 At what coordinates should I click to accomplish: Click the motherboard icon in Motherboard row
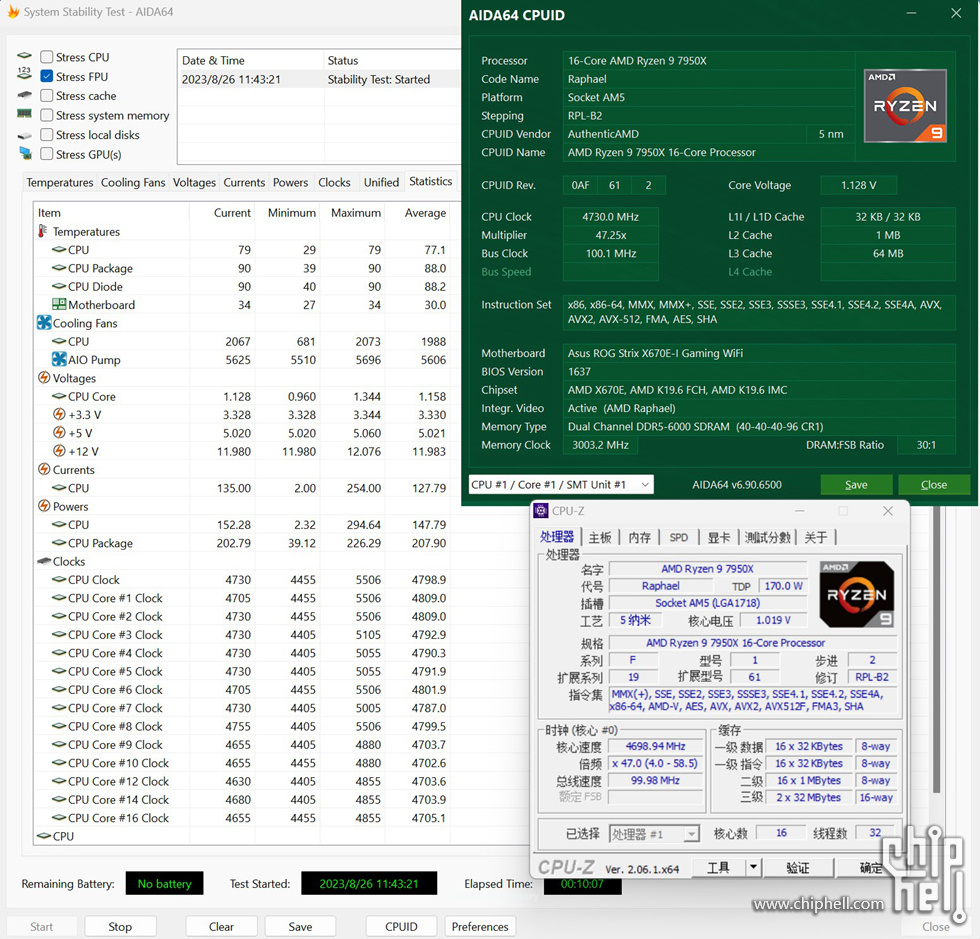click(x=59, y=304)
